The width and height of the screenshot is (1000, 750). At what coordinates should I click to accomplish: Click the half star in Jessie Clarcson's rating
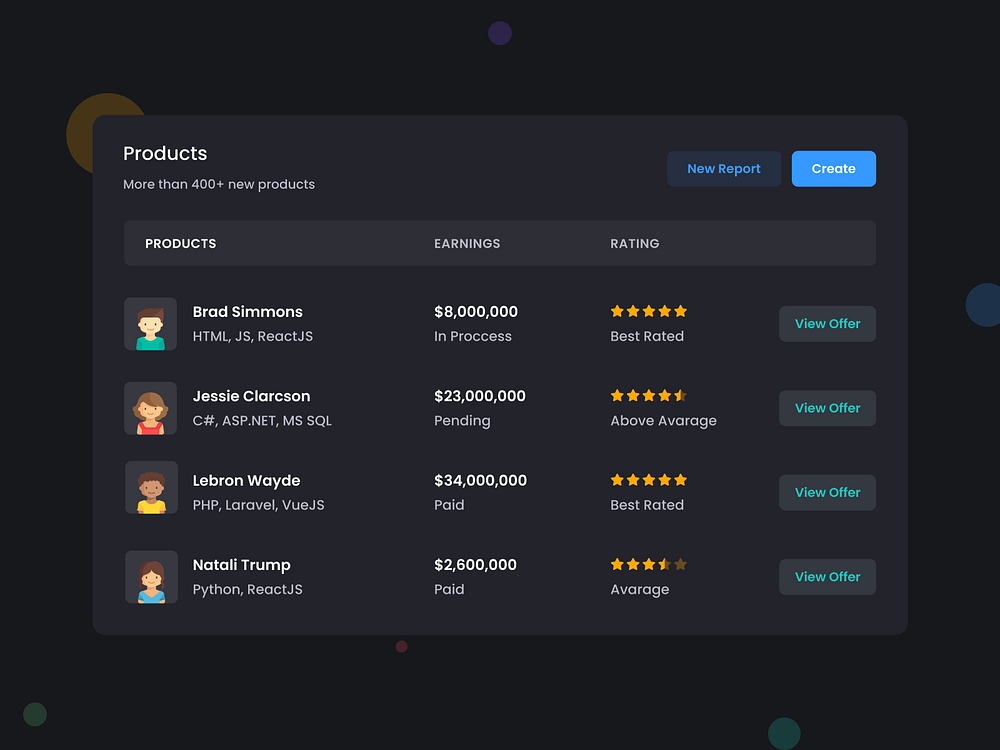[681, 396]
